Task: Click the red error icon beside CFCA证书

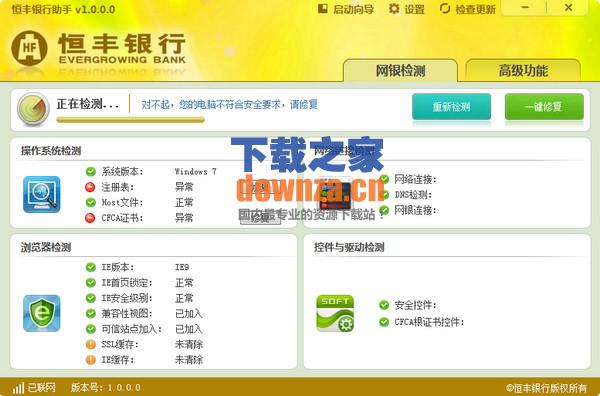Action: coord(90,218)
